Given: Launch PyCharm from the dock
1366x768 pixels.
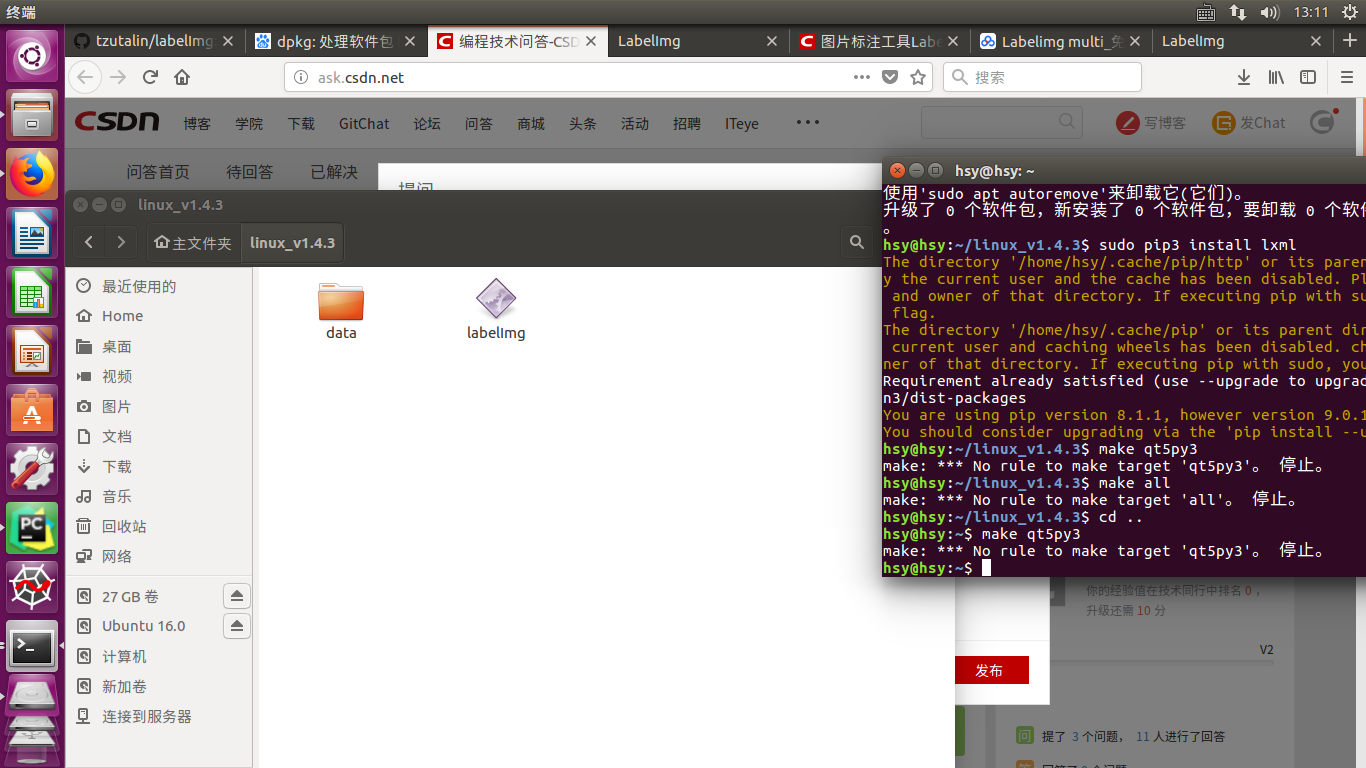Looking at the screenshot, I should click(32, 529).
